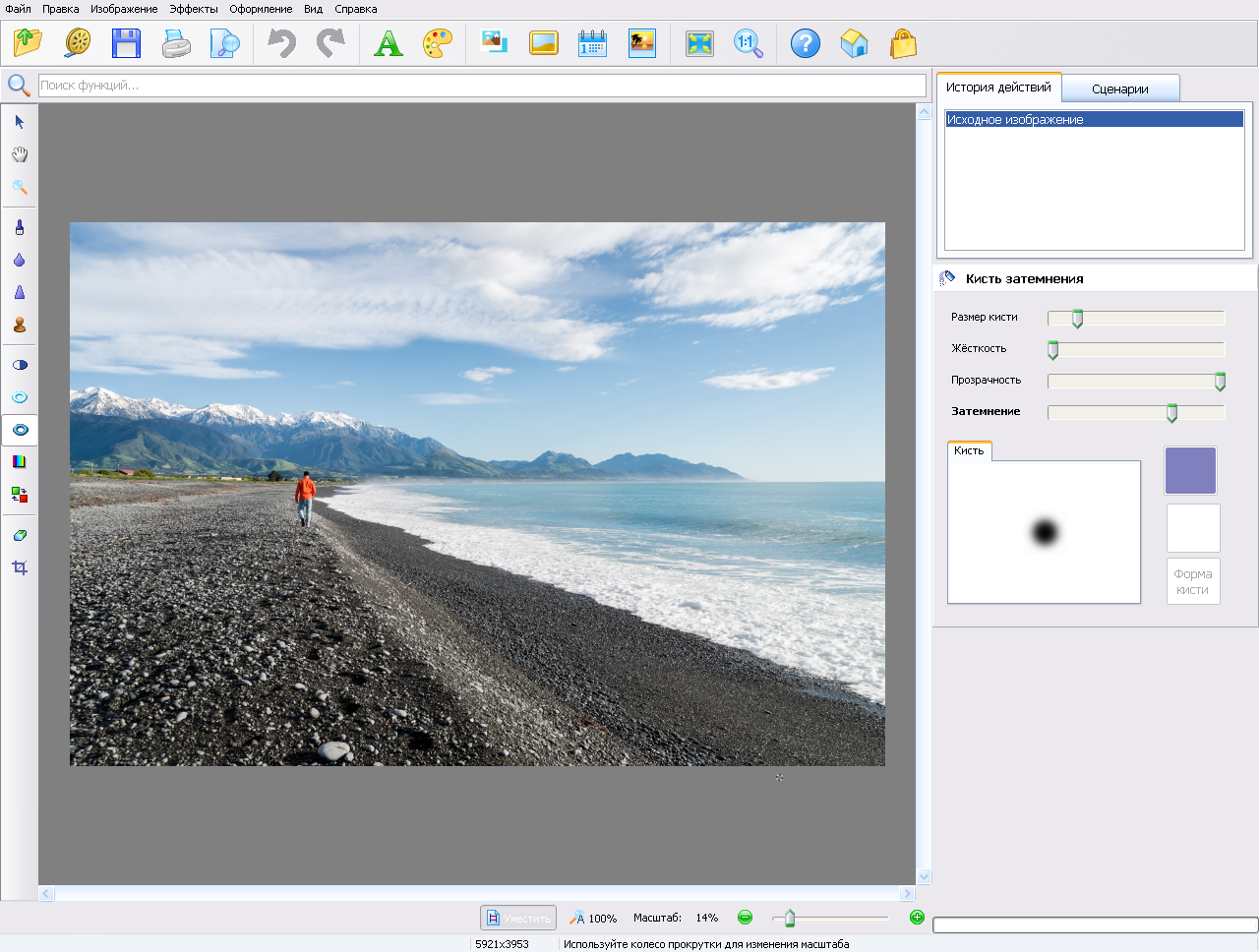1259x952 pixels.
Task: Select the clone stamp tool
Action: click(20, 325)
